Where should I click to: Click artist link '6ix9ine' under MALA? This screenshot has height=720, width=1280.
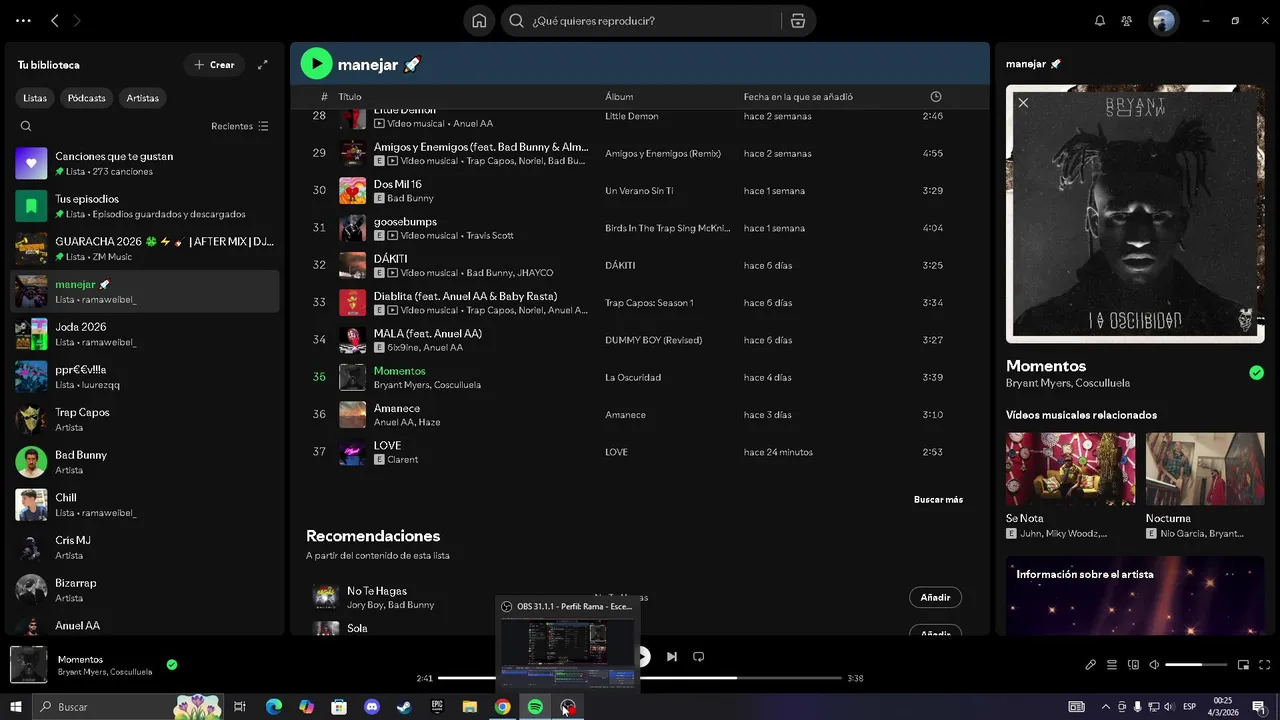click(402, 348)
